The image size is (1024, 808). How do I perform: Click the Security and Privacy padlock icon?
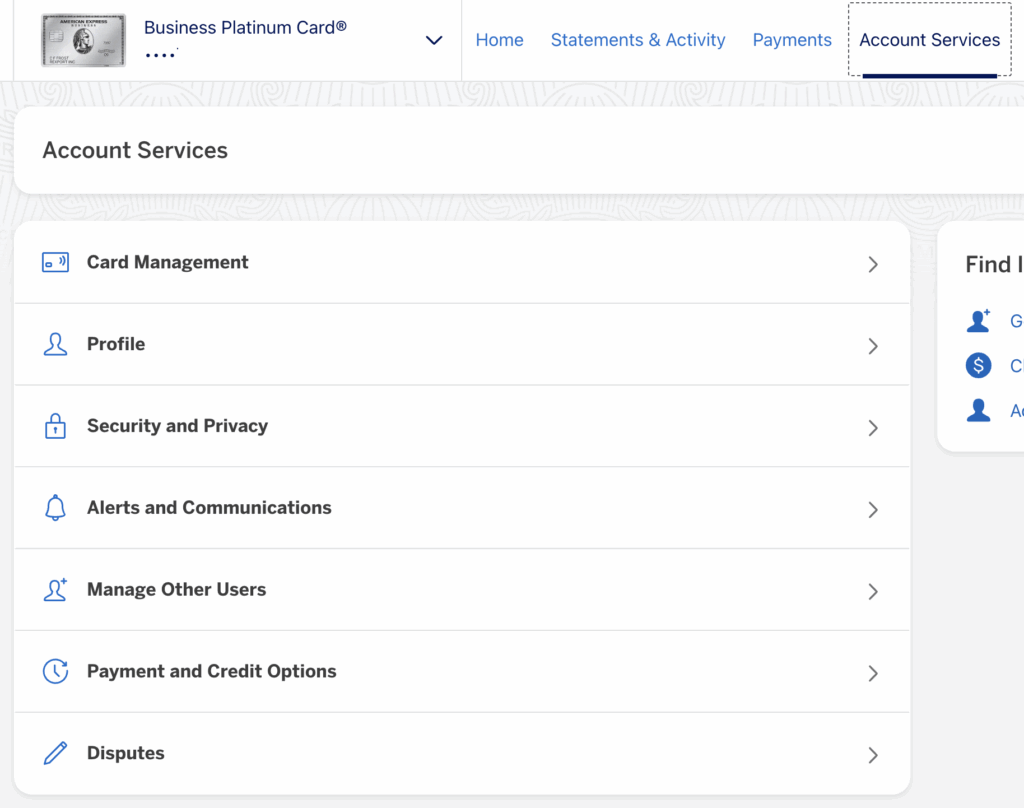55,427
